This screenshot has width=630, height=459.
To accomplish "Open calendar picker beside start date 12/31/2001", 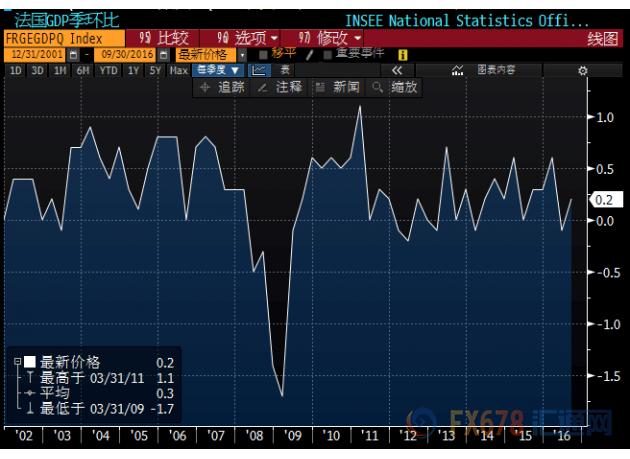I will click(73, 55).
